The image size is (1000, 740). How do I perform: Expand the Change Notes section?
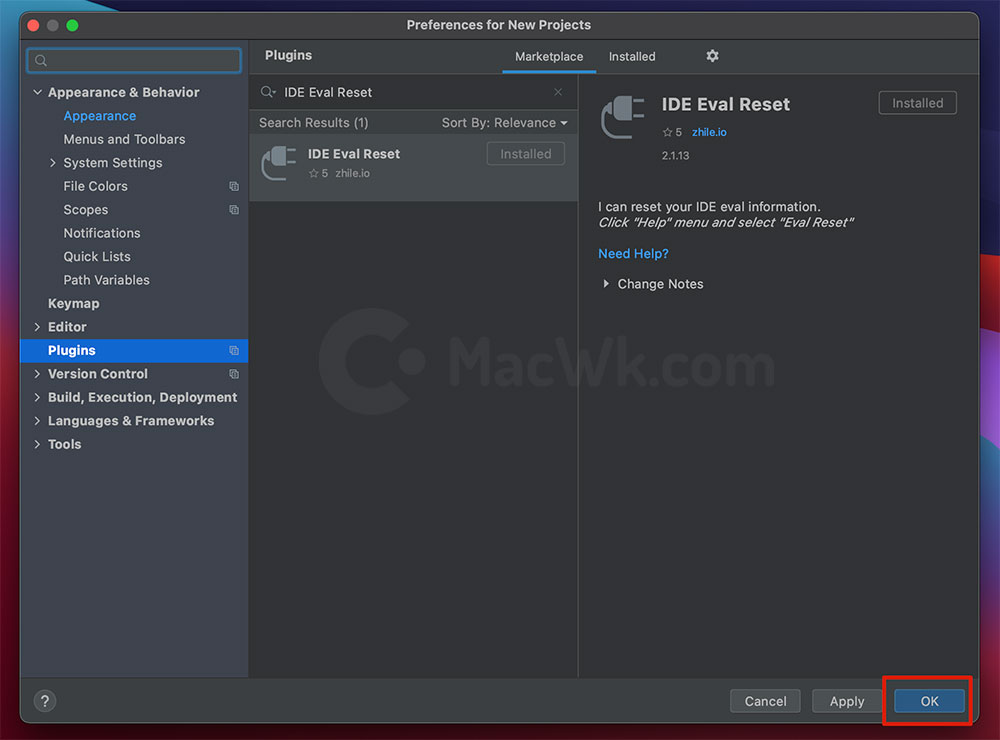[x=606, y=284]
